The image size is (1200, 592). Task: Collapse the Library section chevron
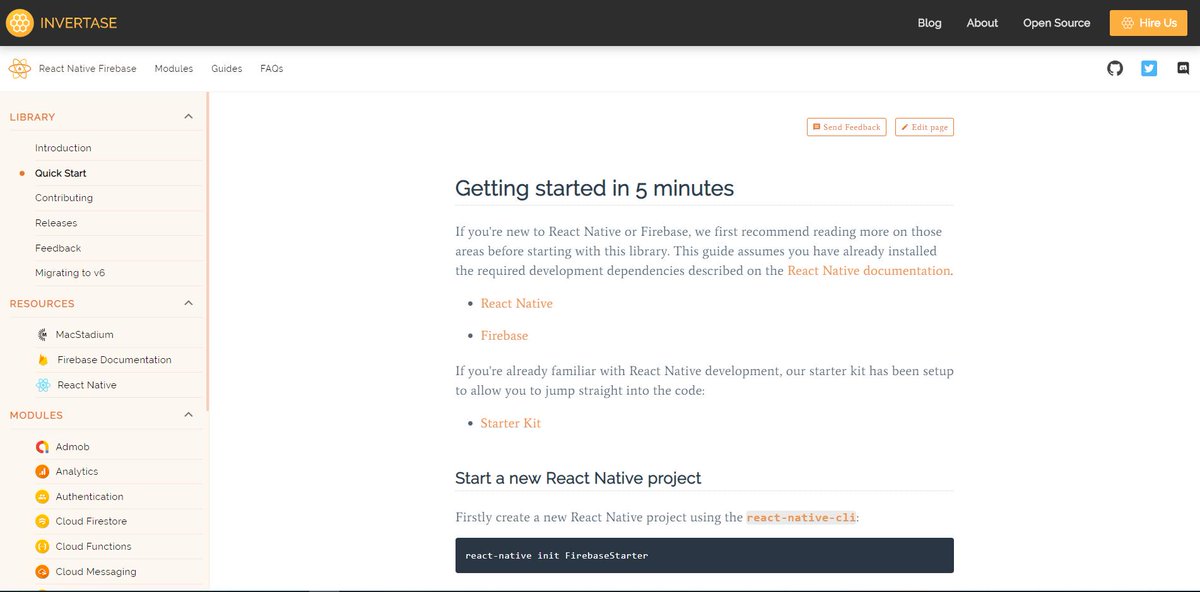tap(188, 117)
